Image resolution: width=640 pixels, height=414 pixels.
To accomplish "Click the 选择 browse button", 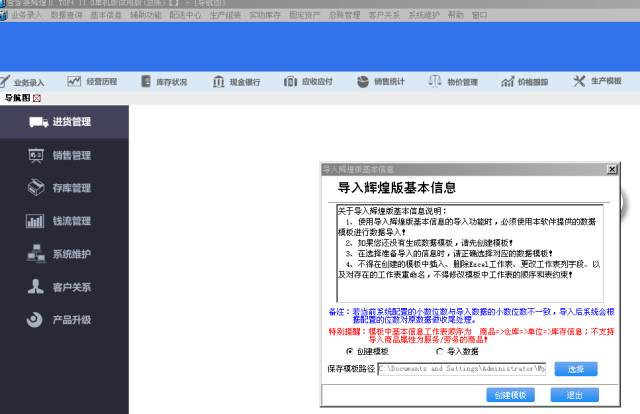I will 576,369.
